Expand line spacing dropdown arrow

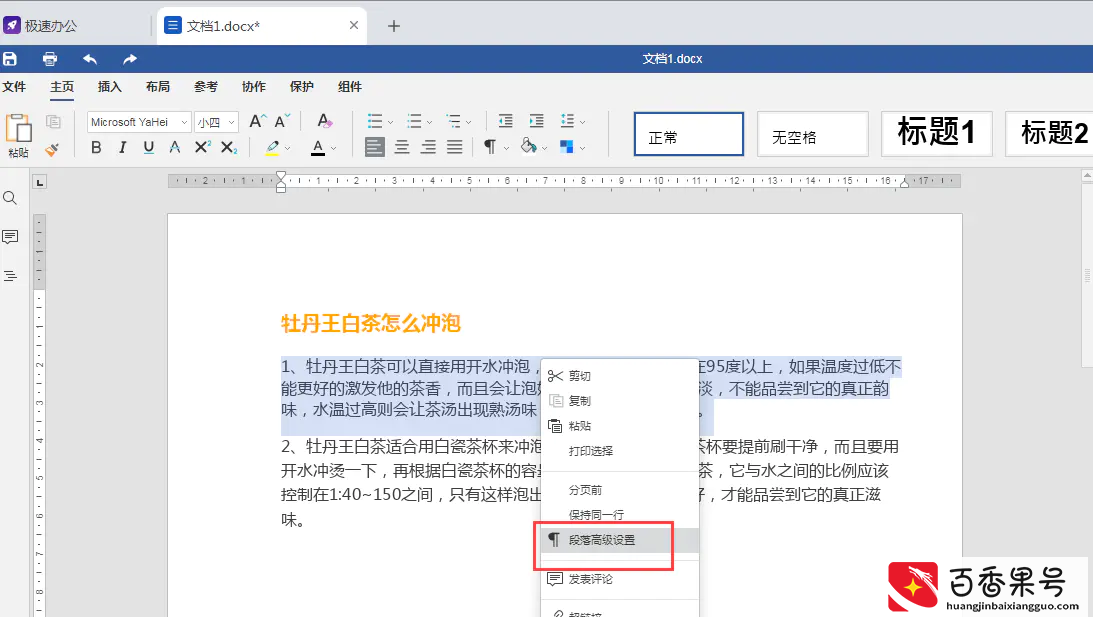[583, 122]
